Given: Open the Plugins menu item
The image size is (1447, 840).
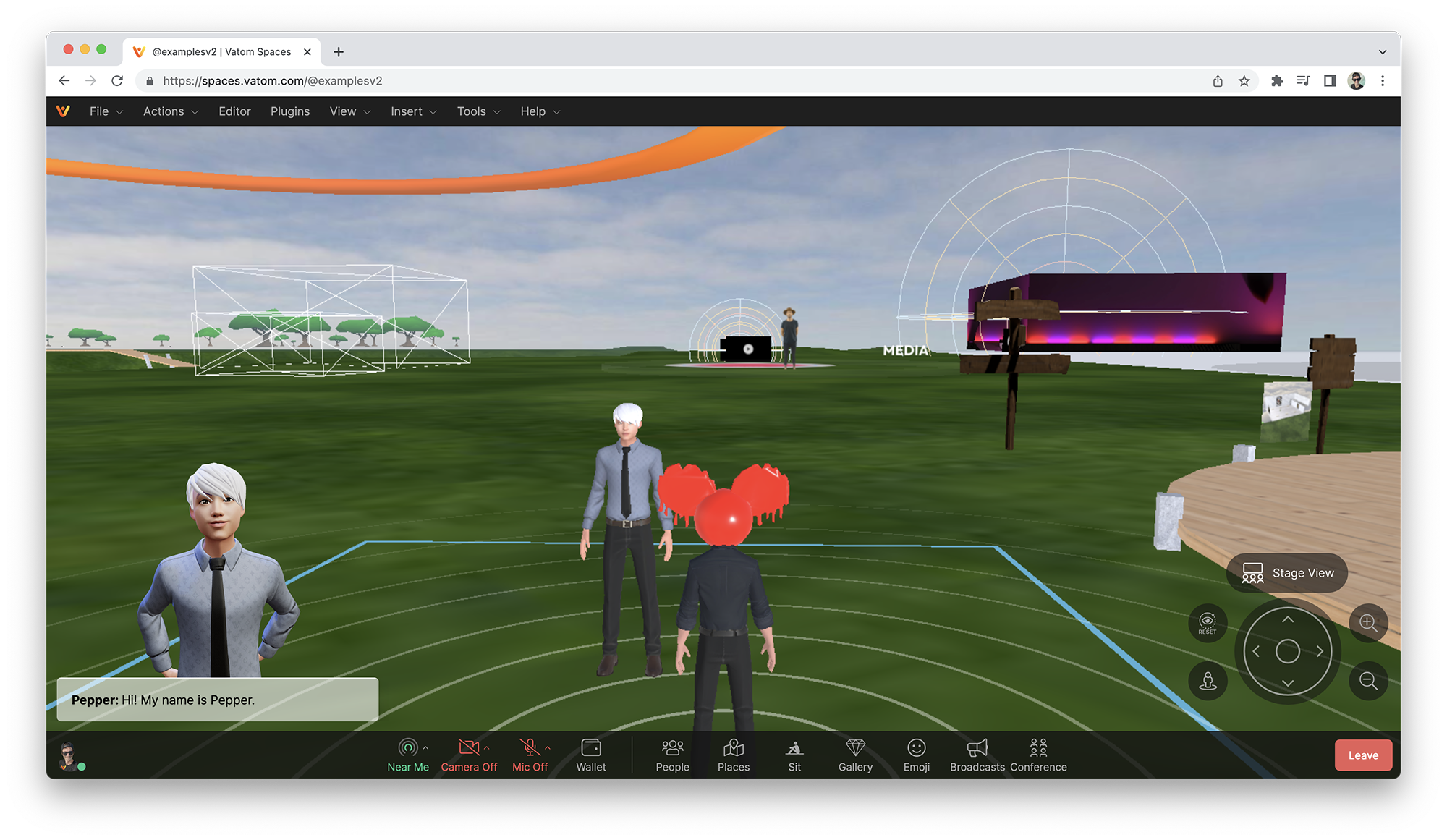Looking at the screenshot, I should (290, 111).
